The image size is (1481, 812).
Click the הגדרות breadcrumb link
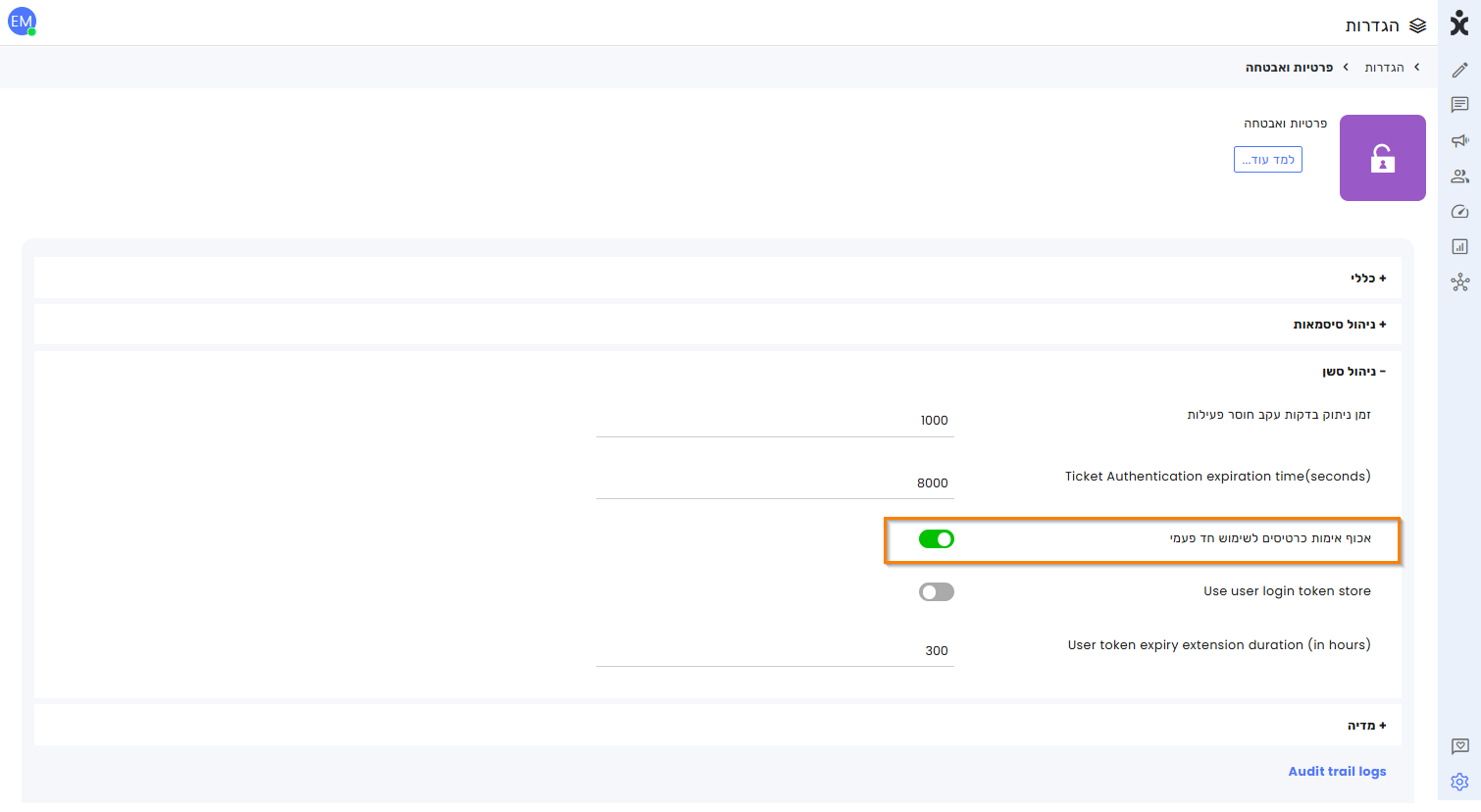tap(1384, 68)
